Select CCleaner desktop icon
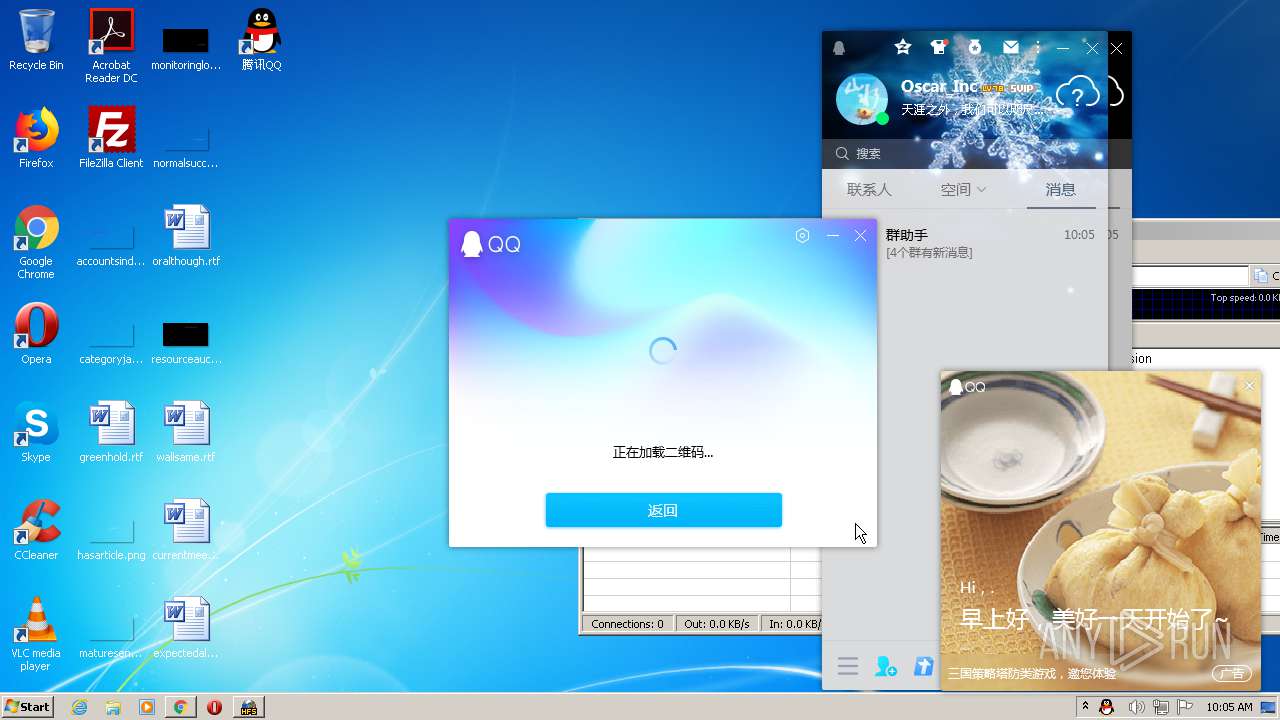The image size is (1280, 720). [x=36, y=530]
